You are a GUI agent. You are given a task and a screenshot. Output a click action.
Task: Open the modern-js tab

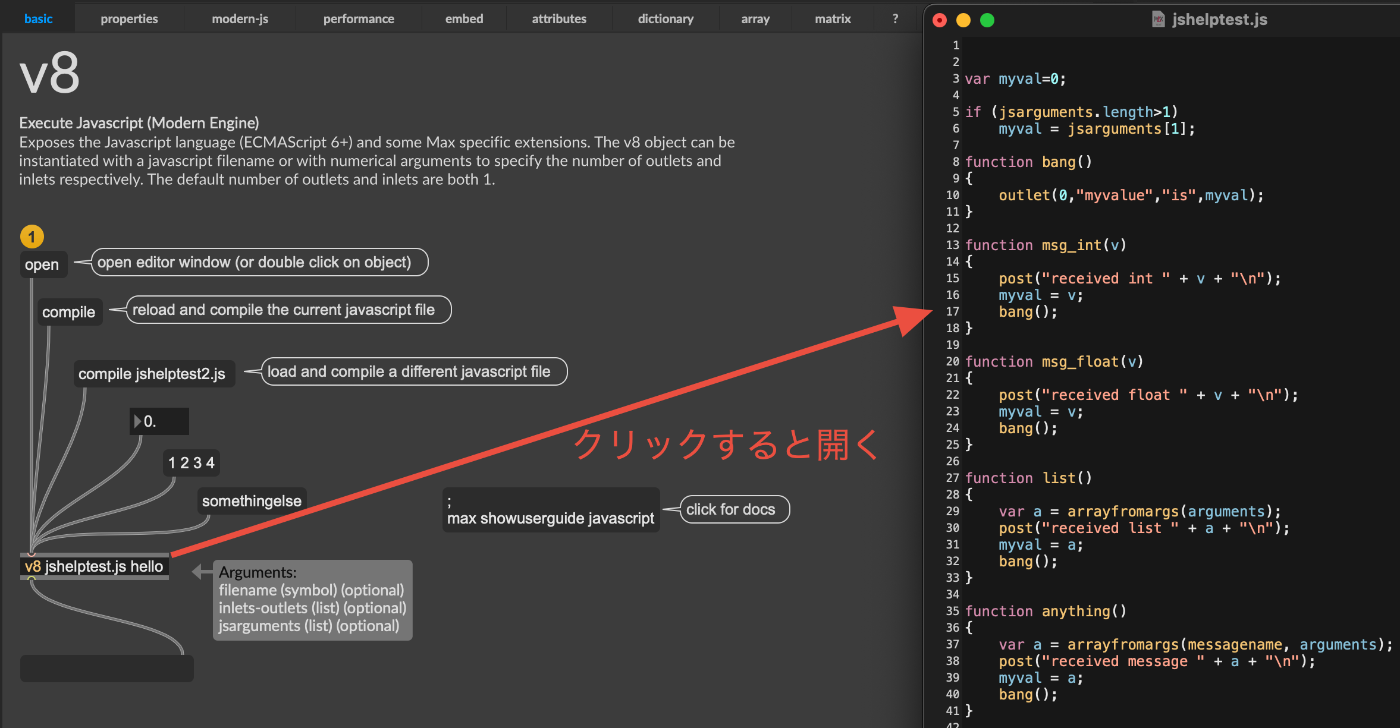[x=240, y=18]
